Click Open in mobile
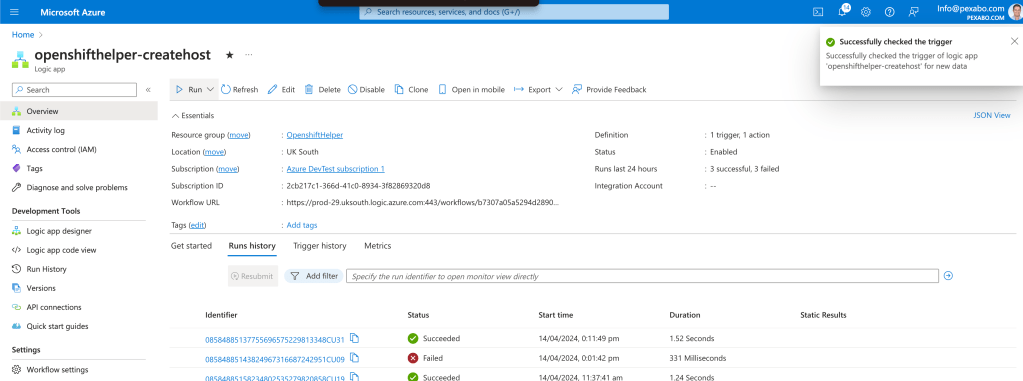This screenshot has width=1023, height=381. click(471, 89)
